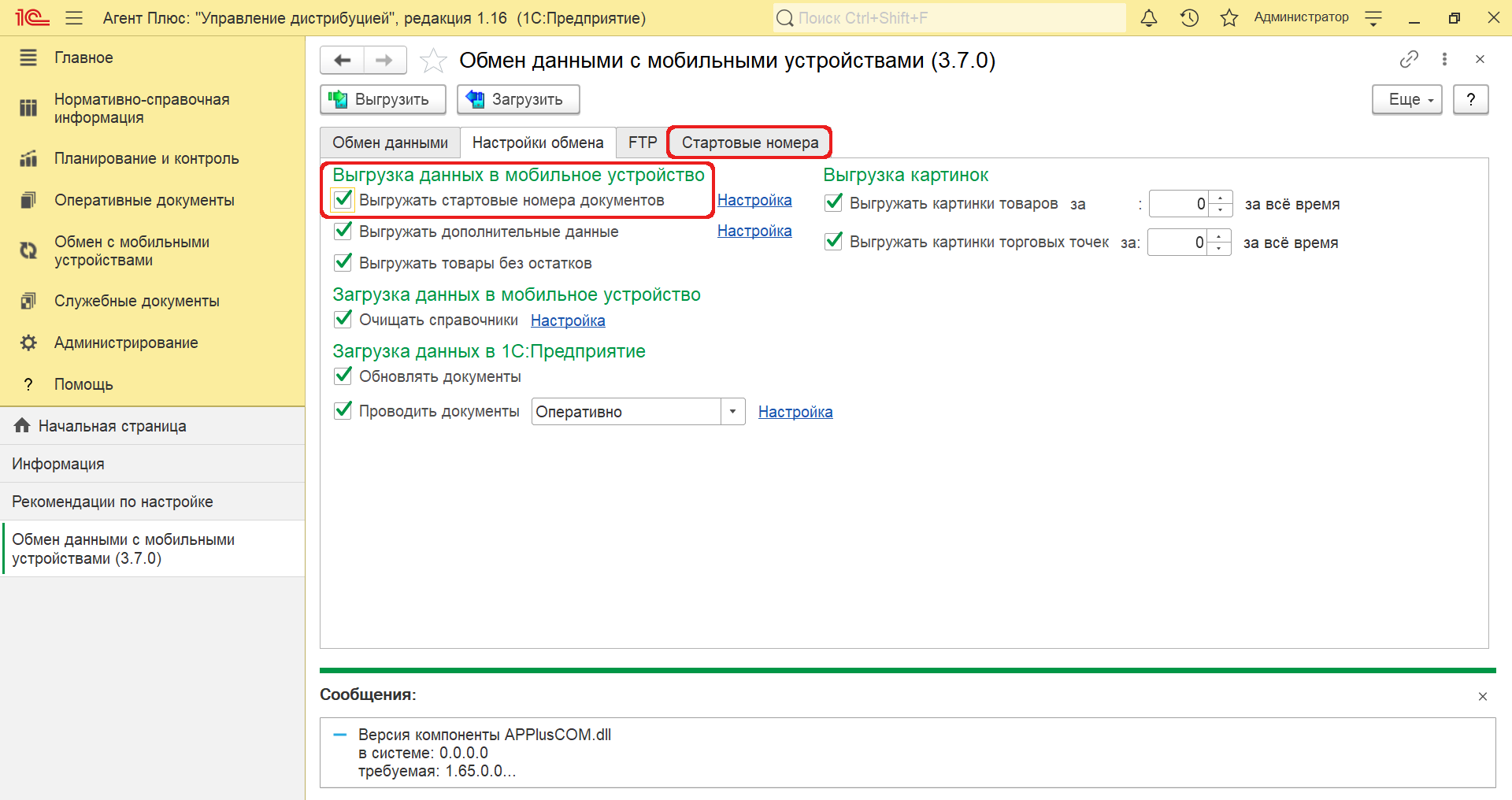Open Информация page in sidebar

pos(152,464)
